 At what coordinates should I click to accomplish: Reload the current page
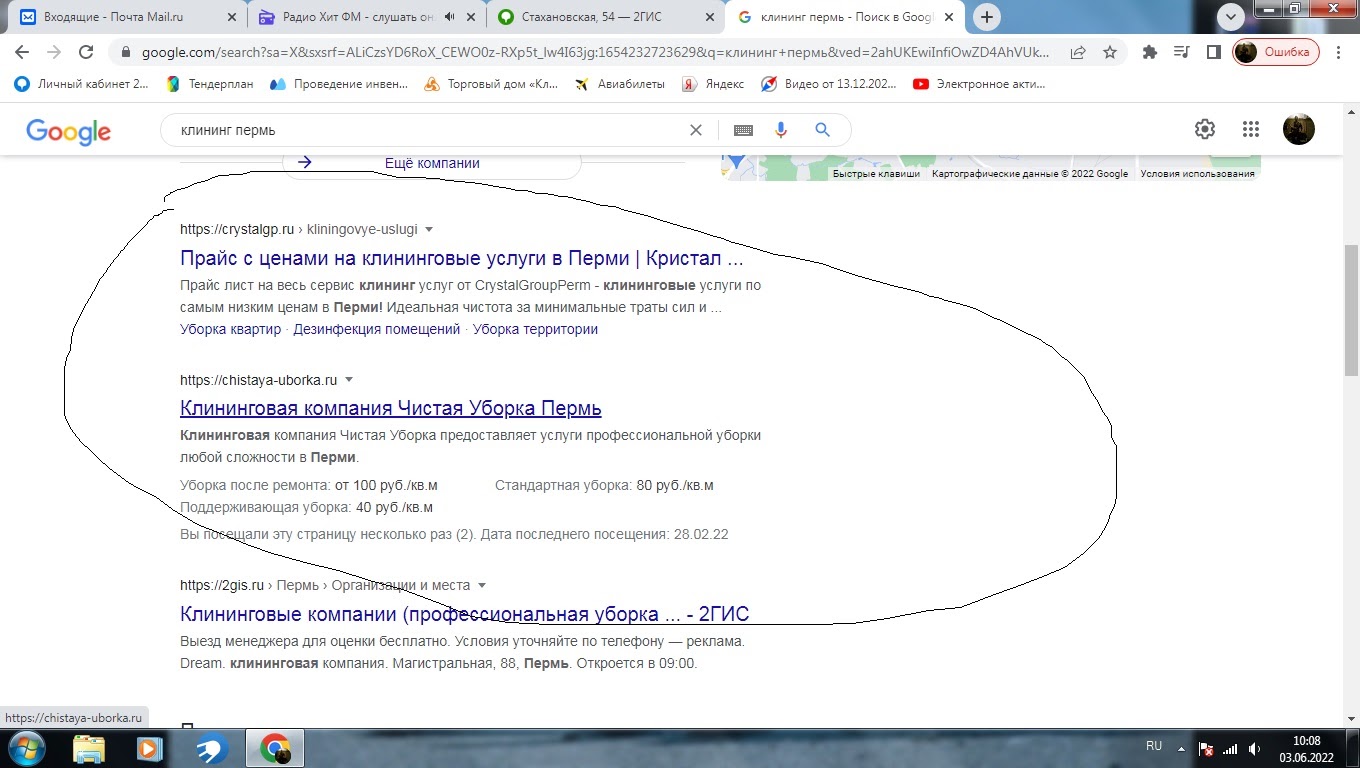(86, 53)
